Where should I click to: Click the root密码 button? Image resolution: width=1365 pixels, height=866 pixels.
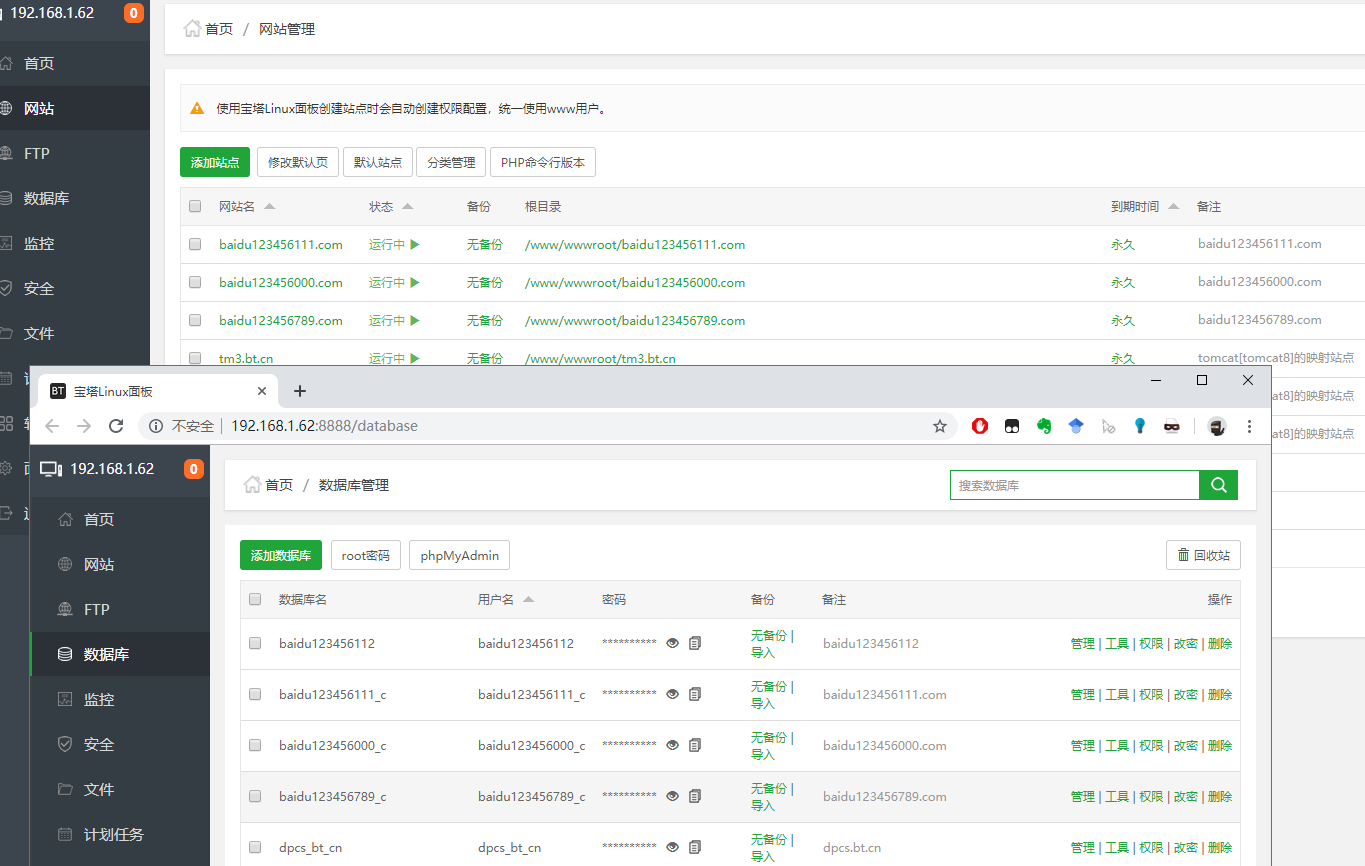coord(366,555)
